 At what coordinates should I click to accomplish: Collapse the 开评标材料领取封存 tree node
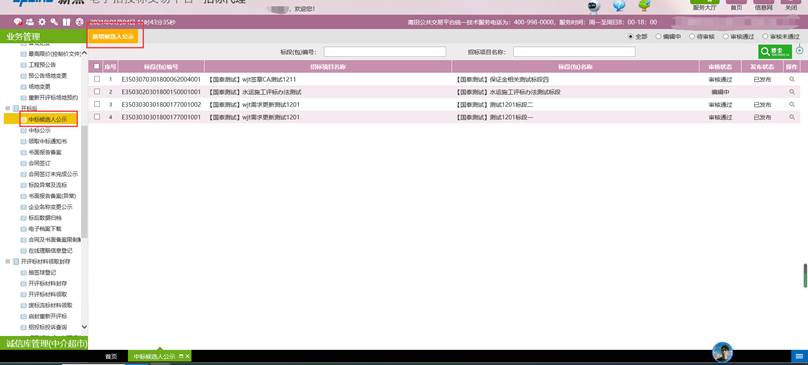pos(8,261)
